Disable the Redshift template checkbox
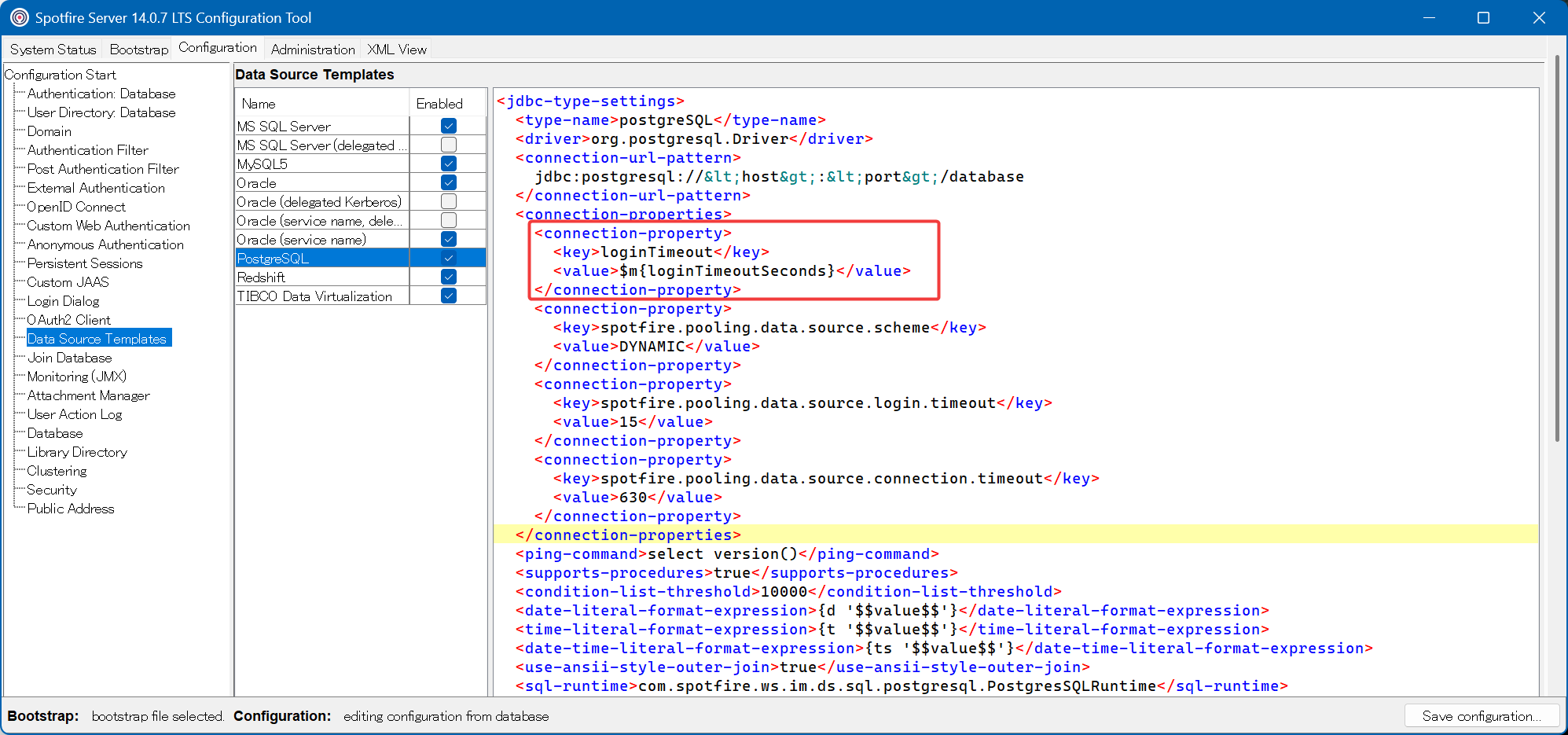The width and height of the screenshot is (1568, 735). [449, 277]
